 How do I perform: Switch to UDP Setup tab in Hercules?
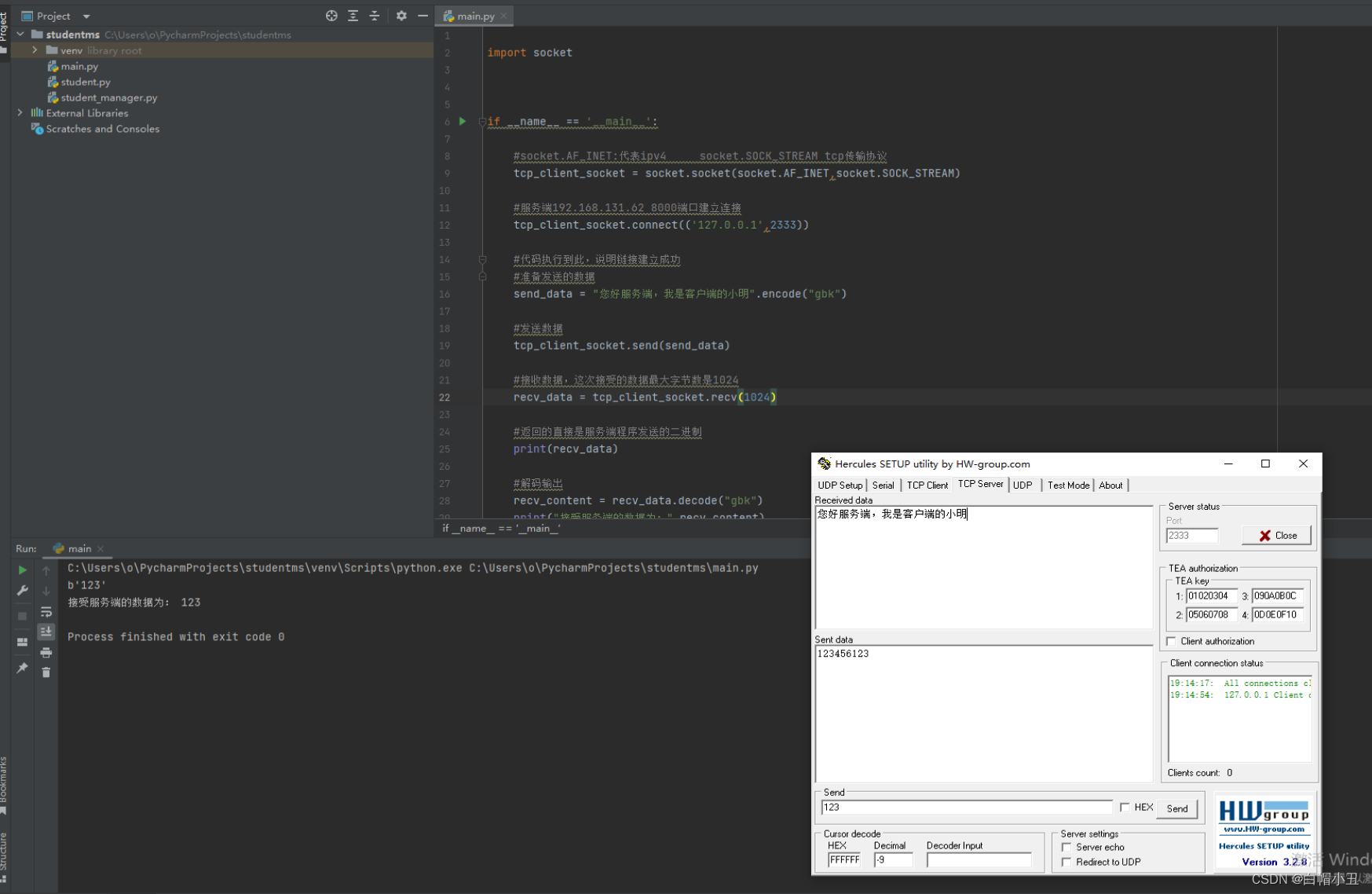click(x=840, y=485)
